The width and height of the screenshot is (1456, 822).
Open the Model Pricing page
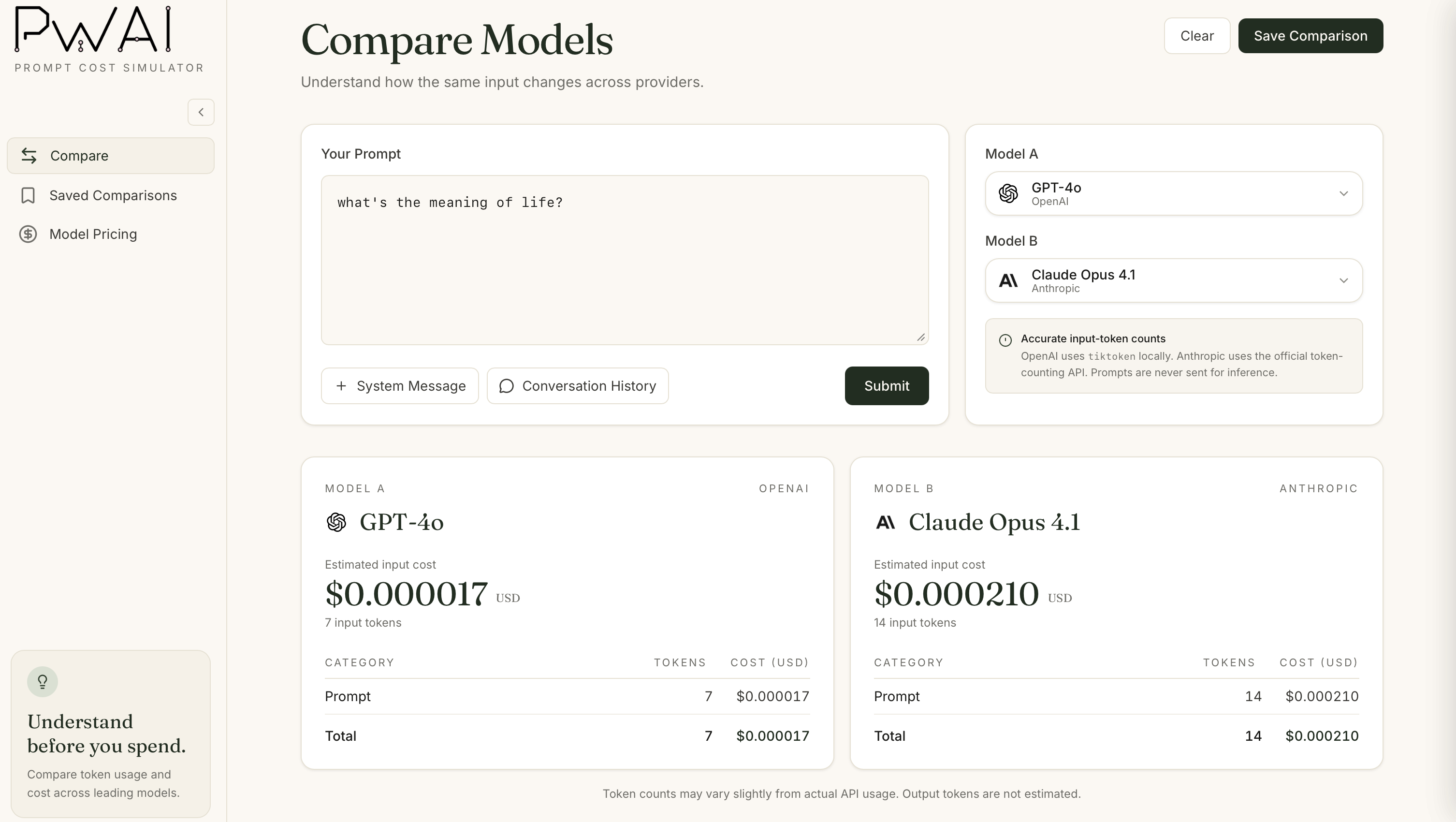coord(111,234)
